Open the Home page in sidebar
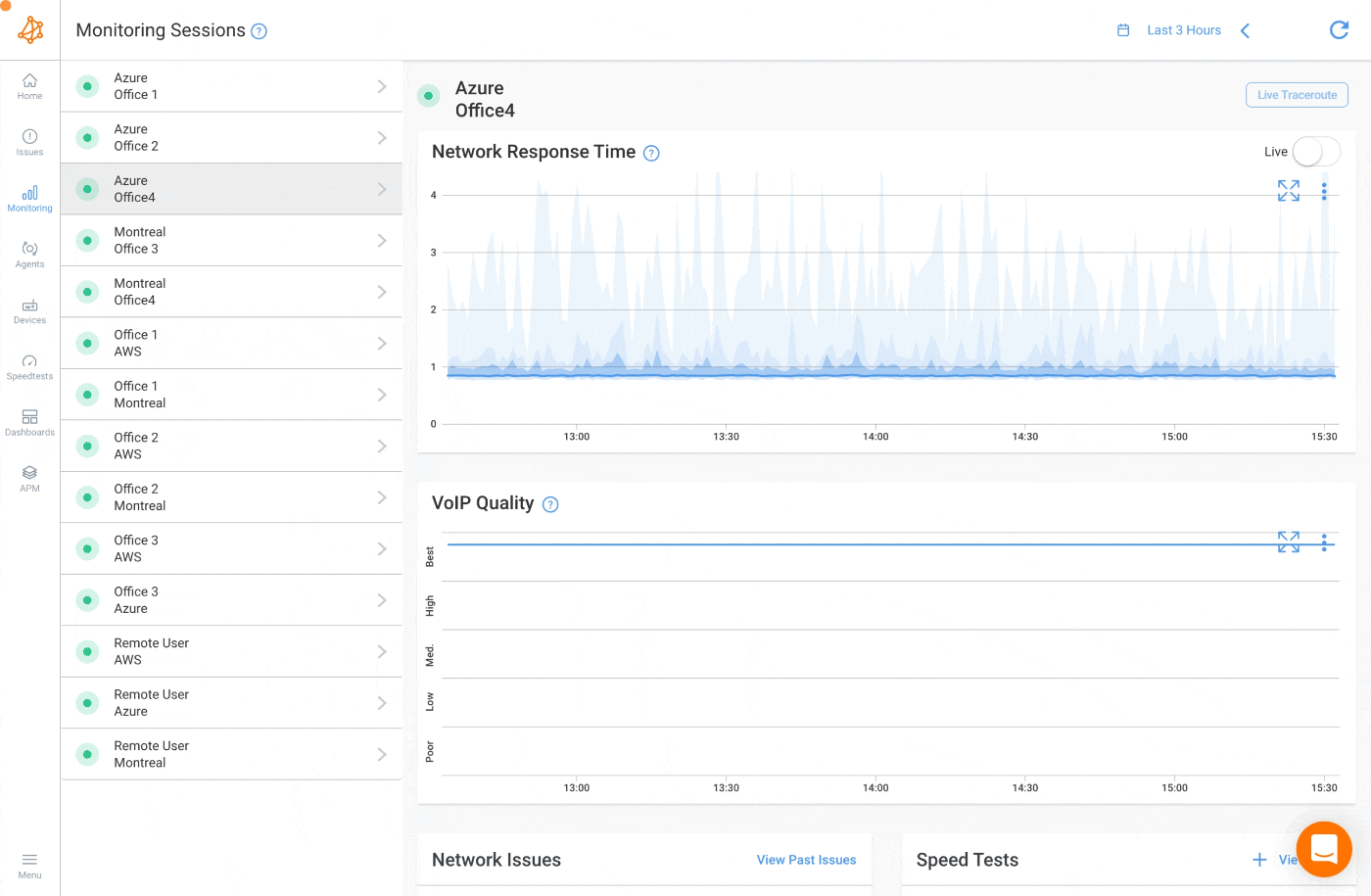Screen dimensions: 1371x896 click(29, 87)
